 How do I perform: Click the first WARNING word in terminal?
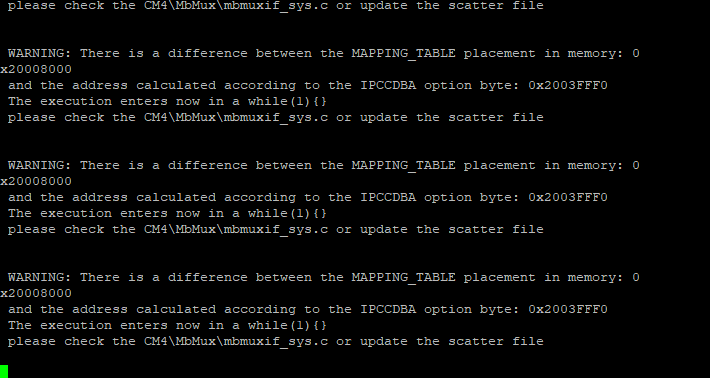click(39, 53)
